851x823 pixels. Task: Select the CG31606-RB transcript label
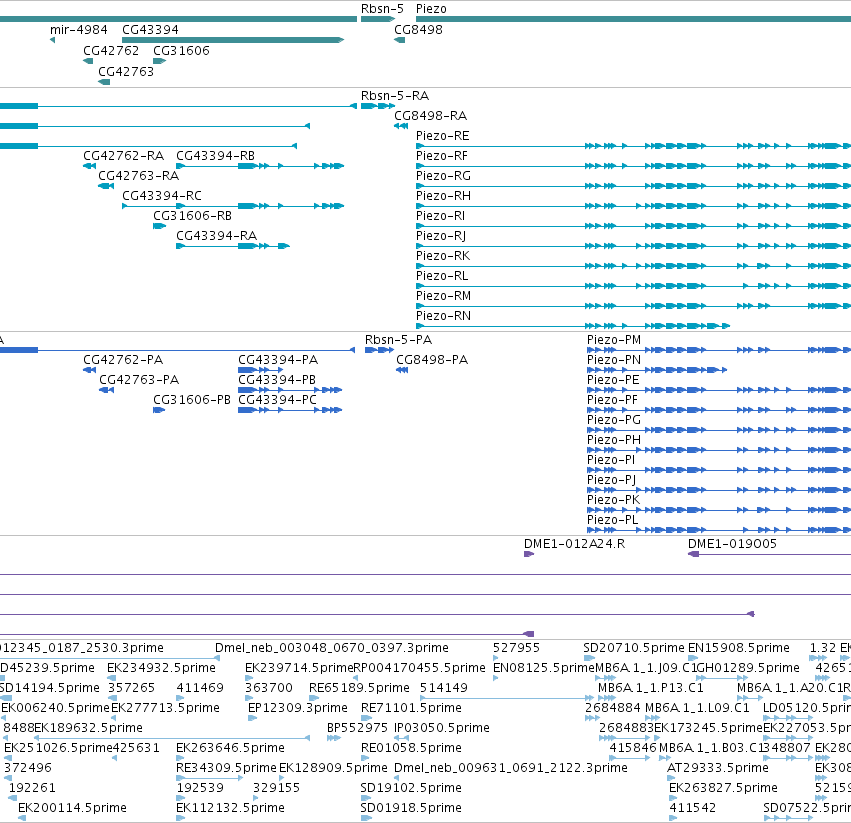click(192, 216)
